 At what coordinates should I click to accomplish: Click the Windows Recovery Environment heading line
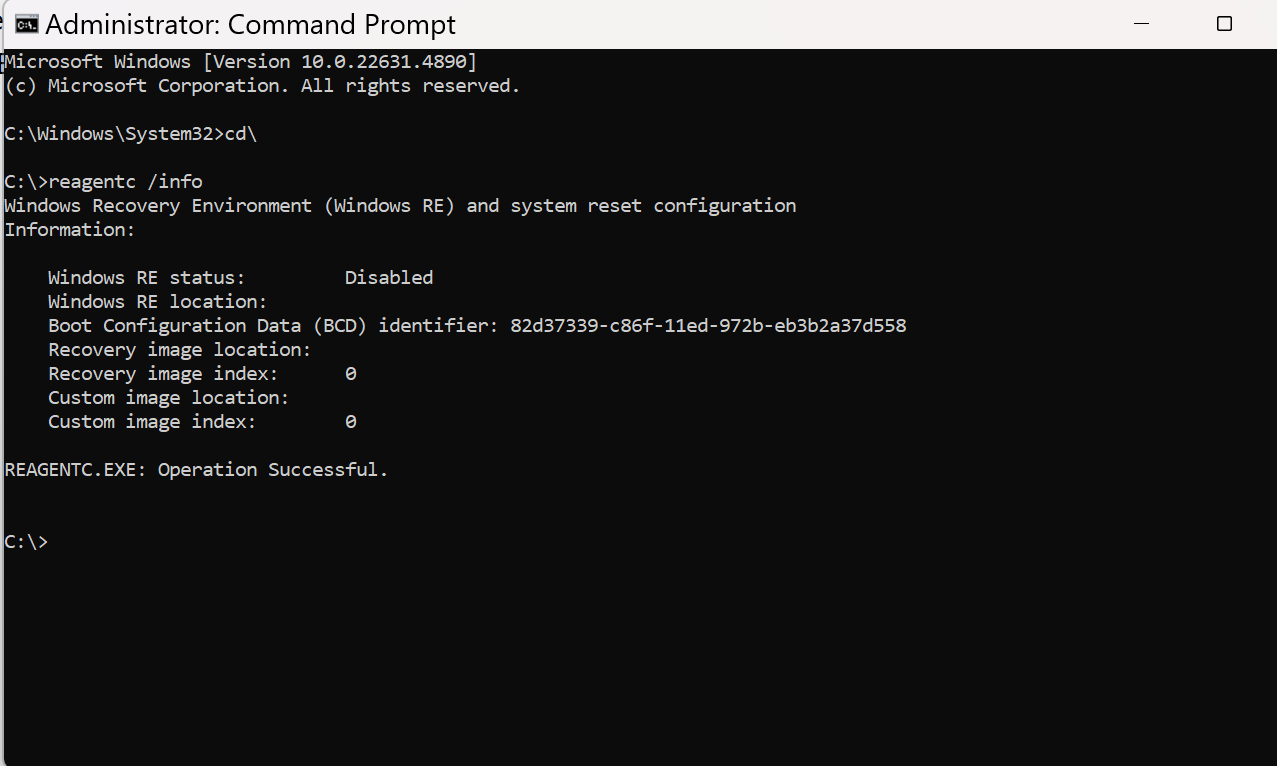tap(400, 206)
